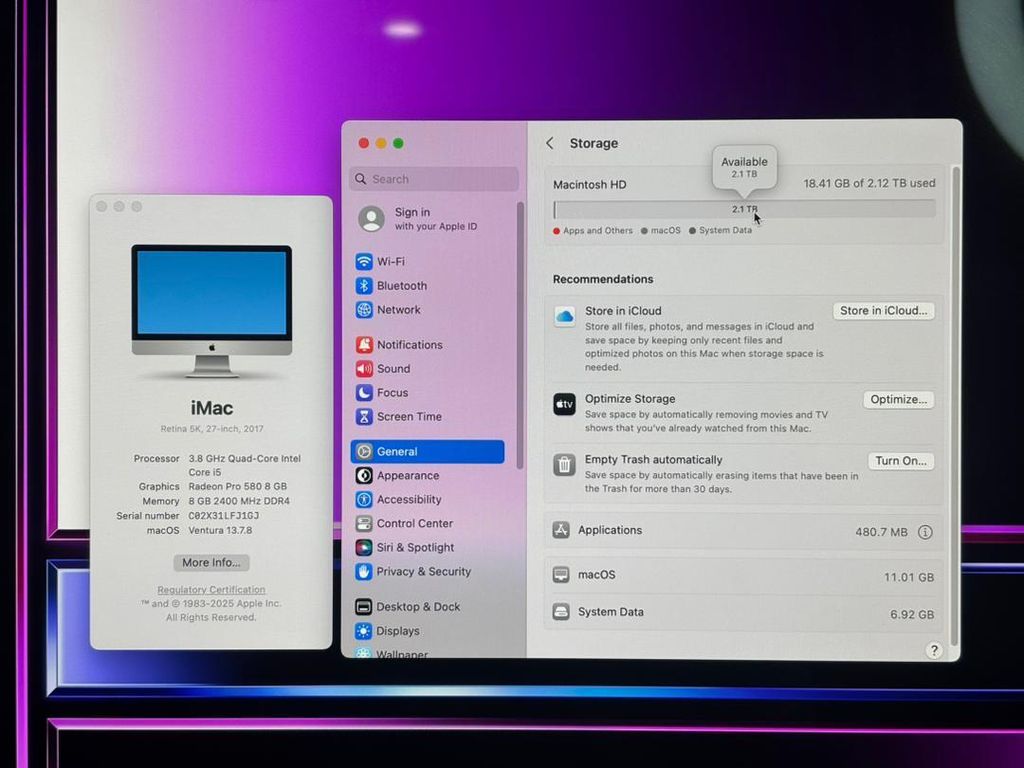Click the help question mark button
This screenshot has width=1024, height=768.
pos(934,650)
